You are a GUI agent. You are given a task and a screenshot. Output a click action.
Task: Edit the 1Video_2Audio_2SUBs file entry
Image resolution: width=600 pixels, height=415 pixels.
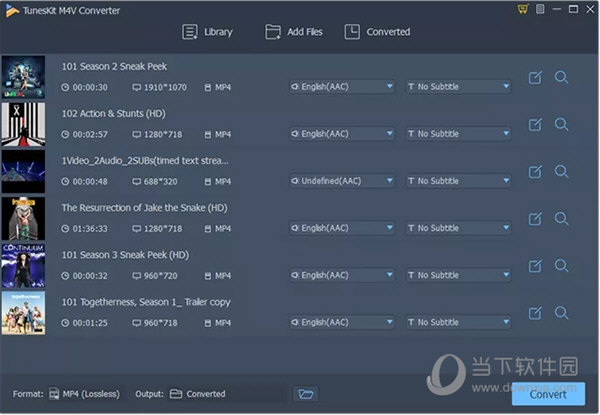tap(535, 172)
